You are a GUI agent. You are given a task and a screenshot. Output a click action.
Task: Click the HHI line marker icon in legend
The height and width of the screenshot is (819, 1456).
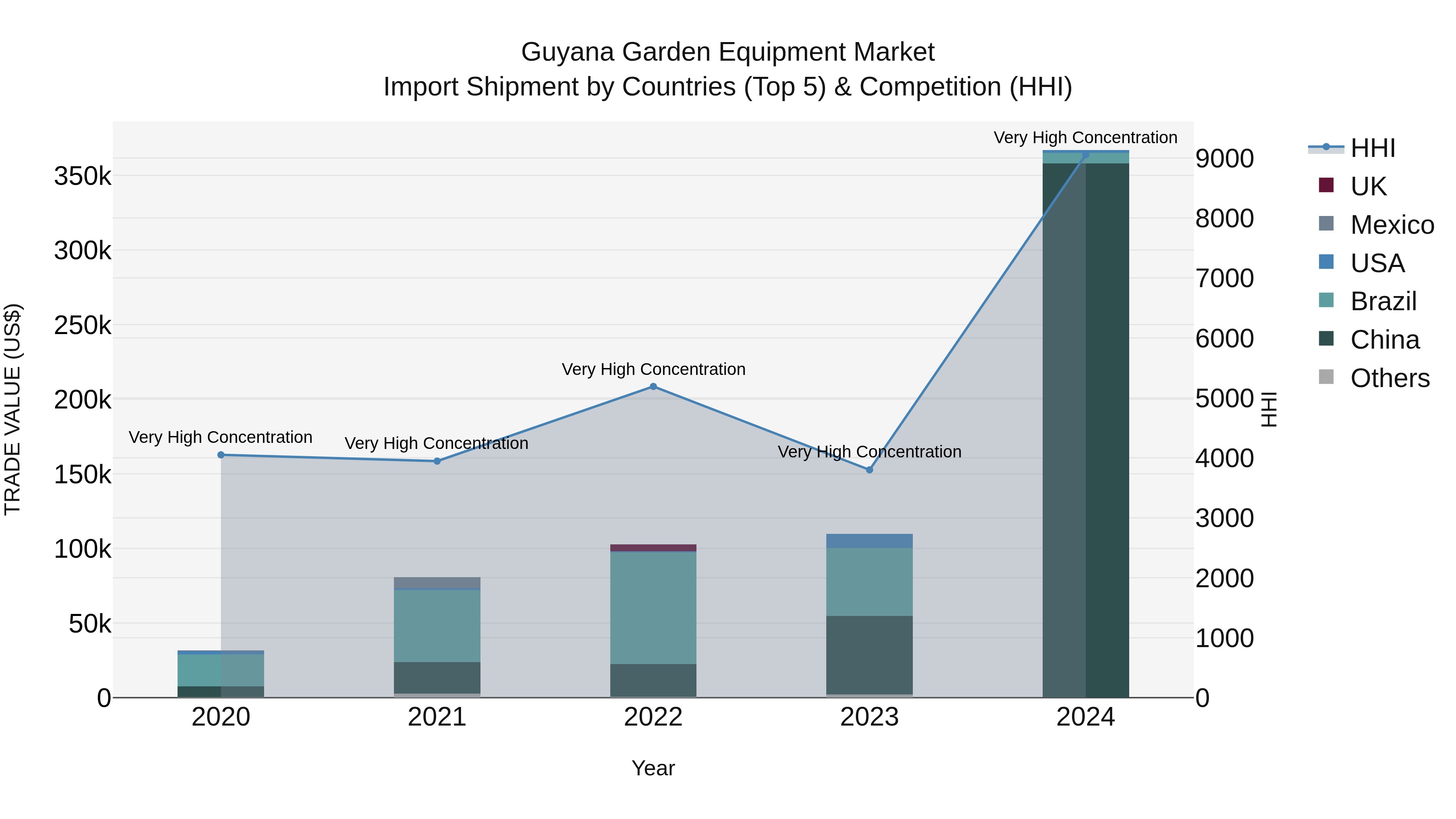point(1326,147)
